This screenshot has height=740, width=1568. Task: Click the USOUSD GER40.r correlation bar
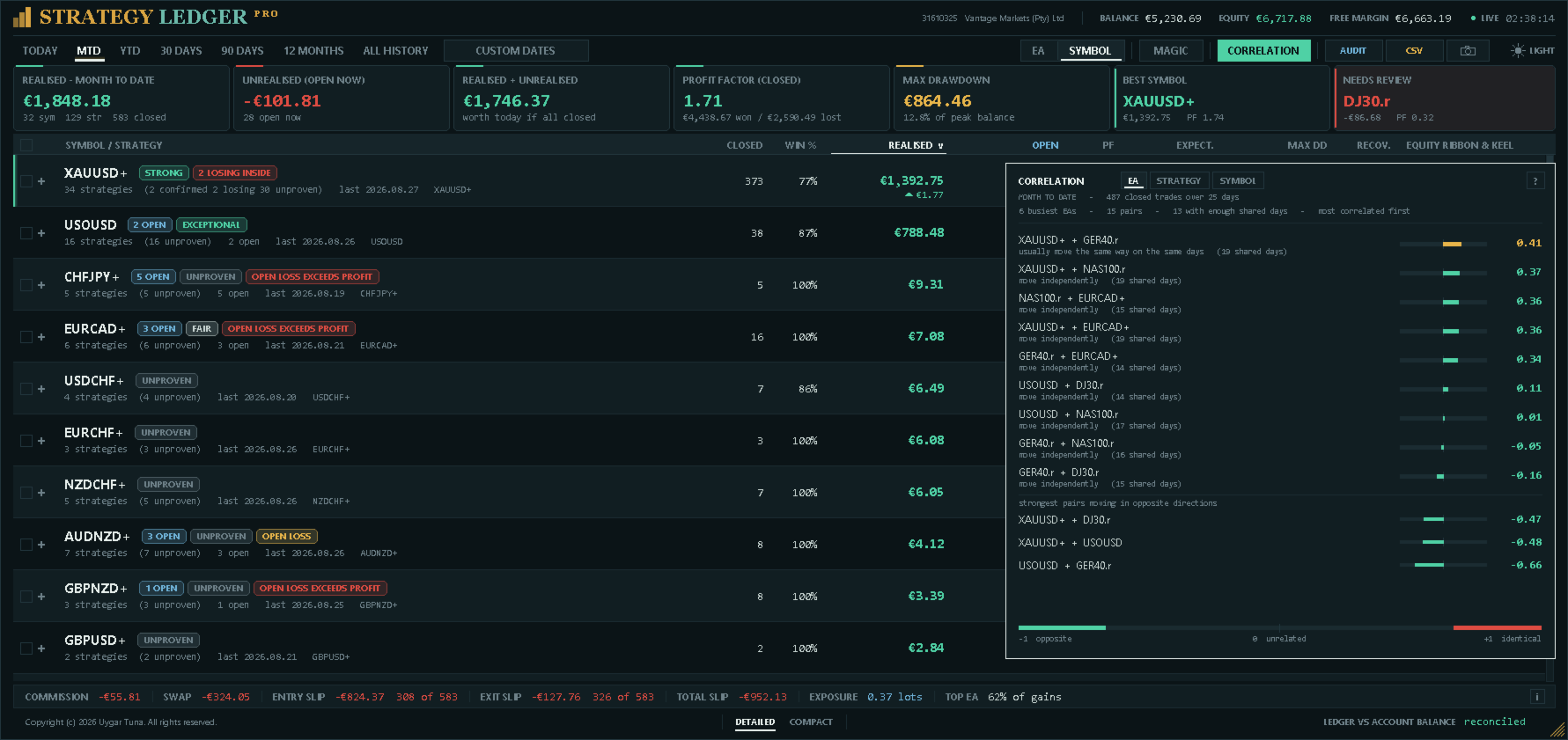click(1443, 565)
